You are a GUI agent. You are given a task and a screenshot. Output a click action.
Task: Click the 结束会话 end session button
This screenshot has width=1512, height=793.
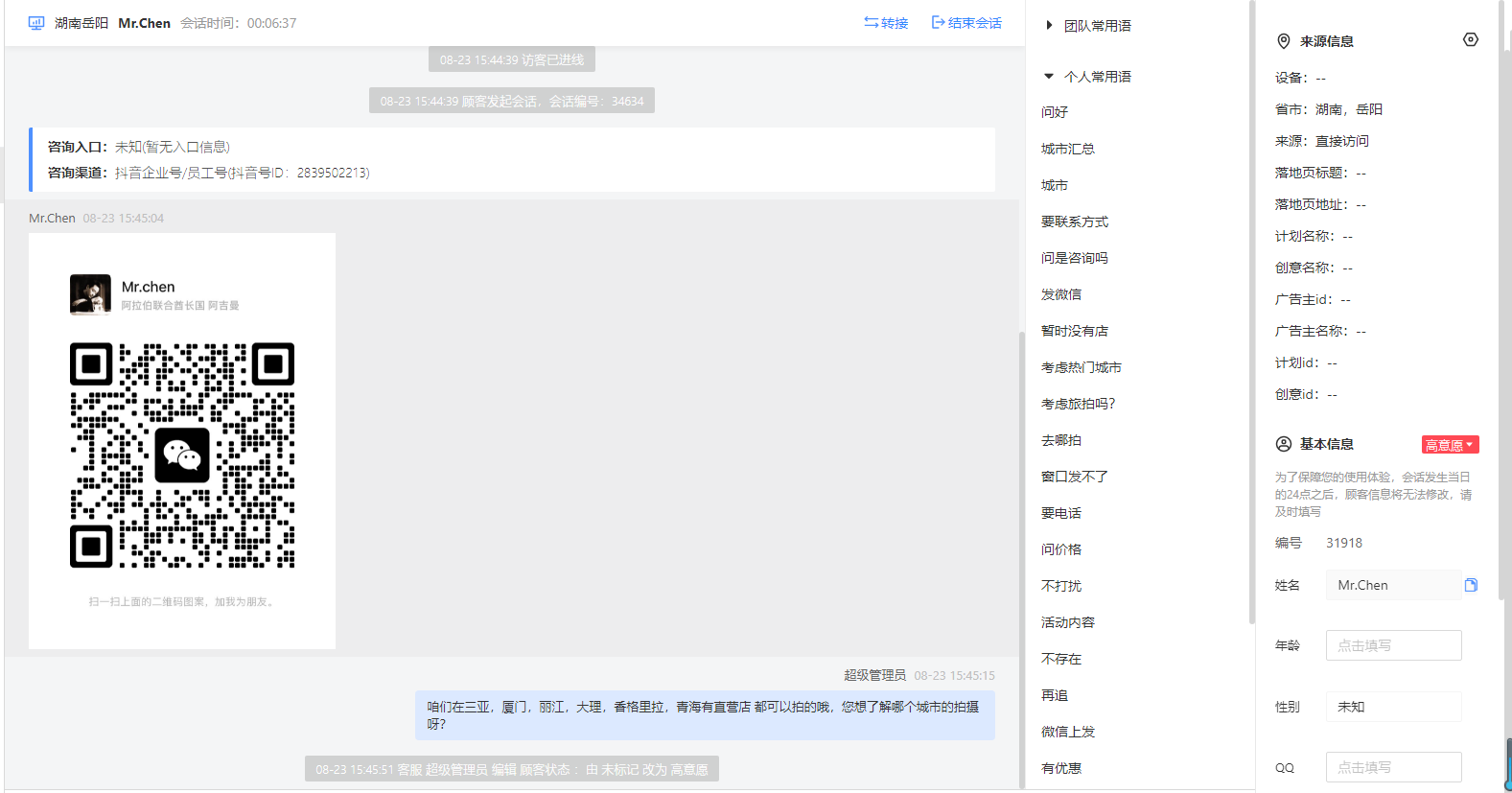(966, 23)
